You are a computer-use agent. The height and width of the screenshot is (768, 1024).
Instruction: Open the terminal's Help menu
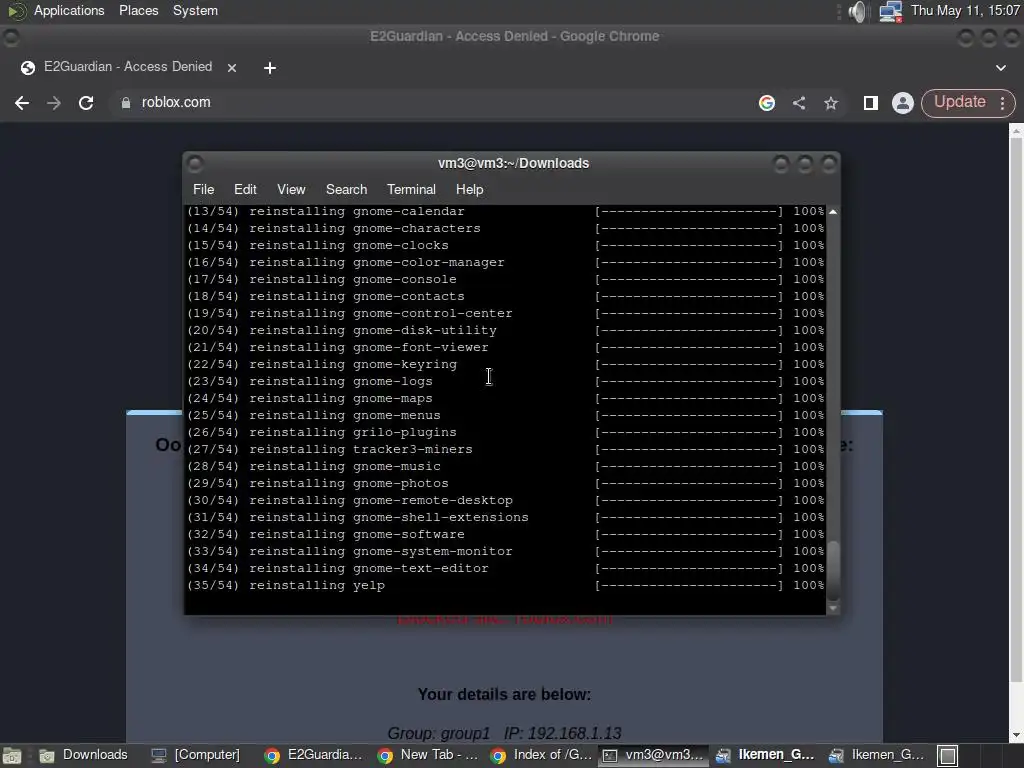tap(470, 189)
